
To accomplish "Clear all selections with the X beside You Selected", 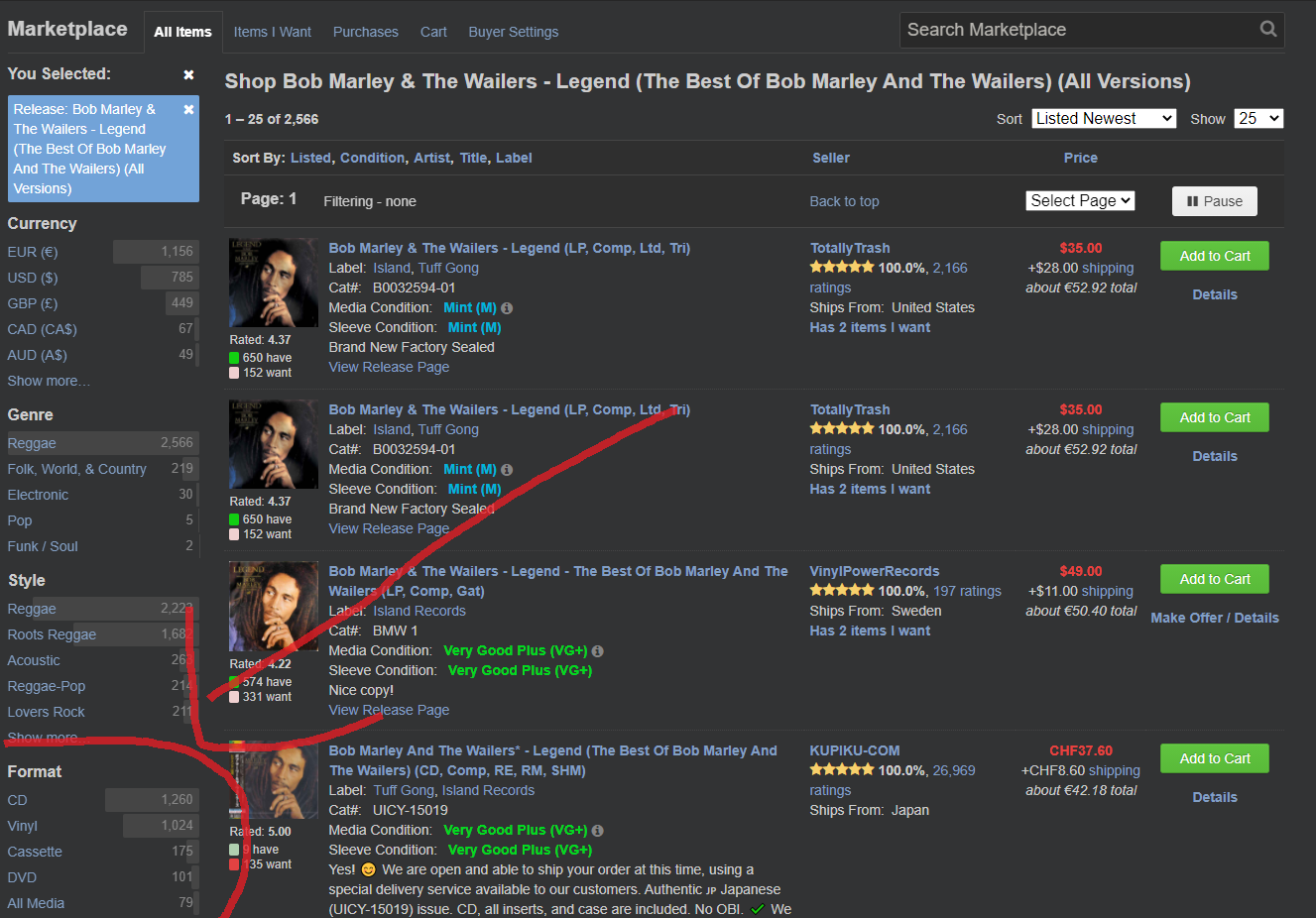I will point(188,74).
